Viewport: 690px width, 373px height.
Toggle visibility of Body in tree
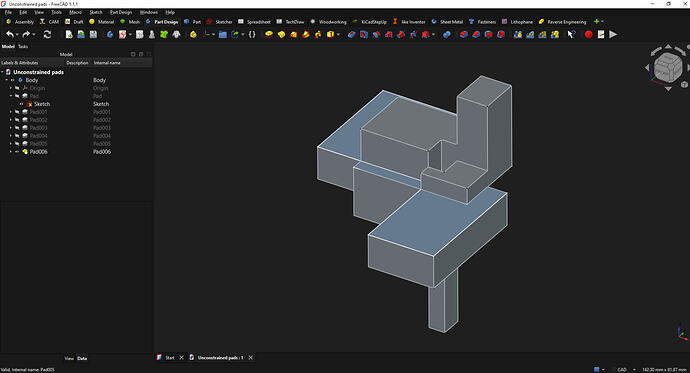click(x=13, y=80)
